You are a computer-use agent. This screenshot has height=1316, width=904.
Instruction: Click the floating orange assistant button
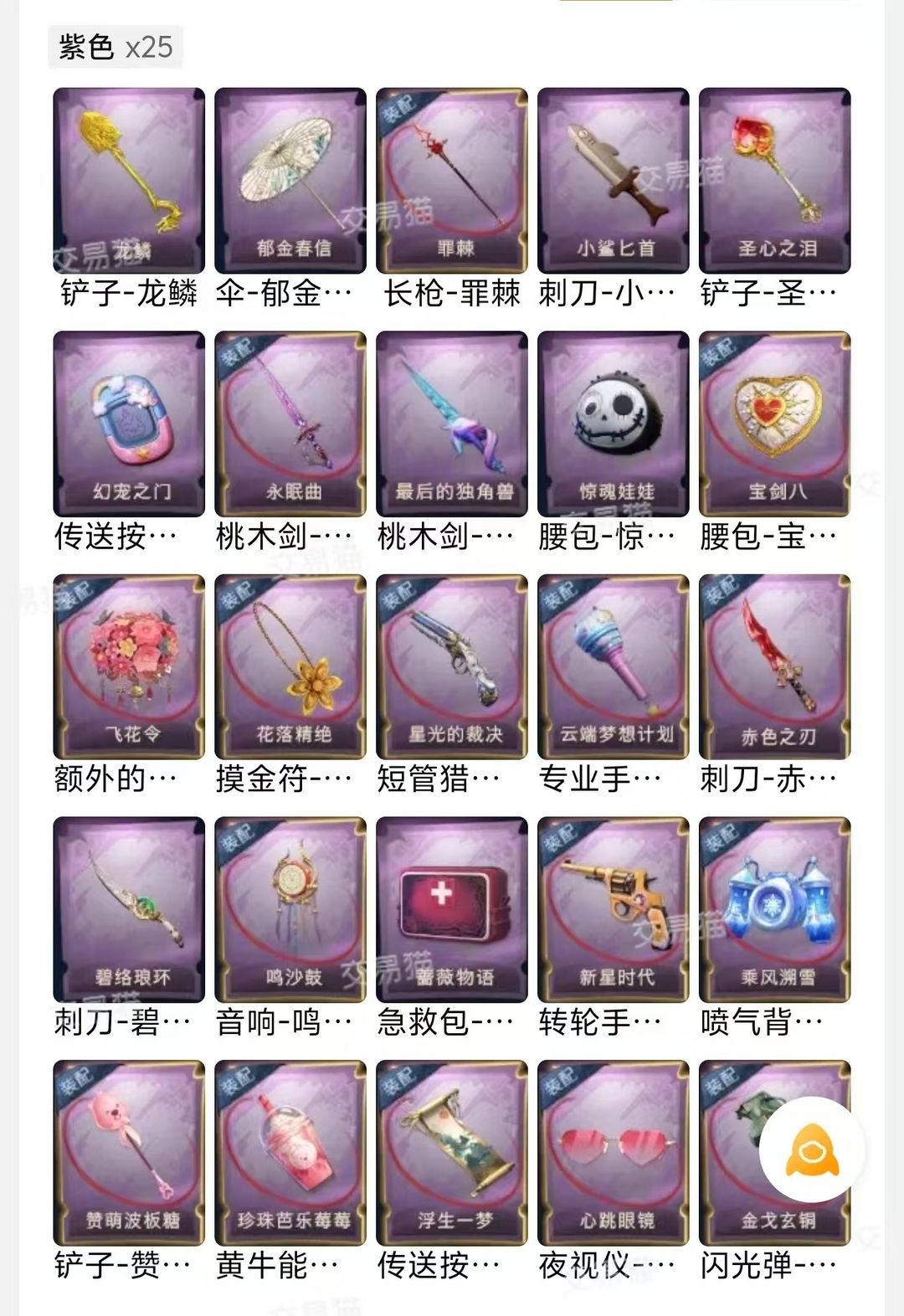point(811,1149)
